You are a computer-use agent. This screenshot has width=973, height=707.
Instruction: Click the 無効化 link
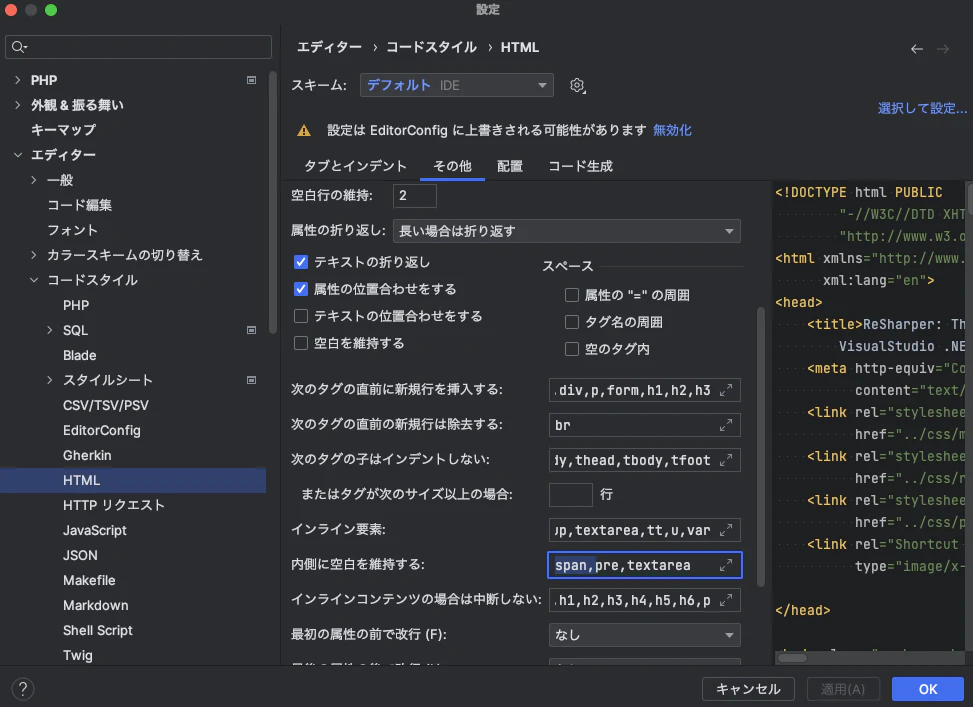click(672, 130)
